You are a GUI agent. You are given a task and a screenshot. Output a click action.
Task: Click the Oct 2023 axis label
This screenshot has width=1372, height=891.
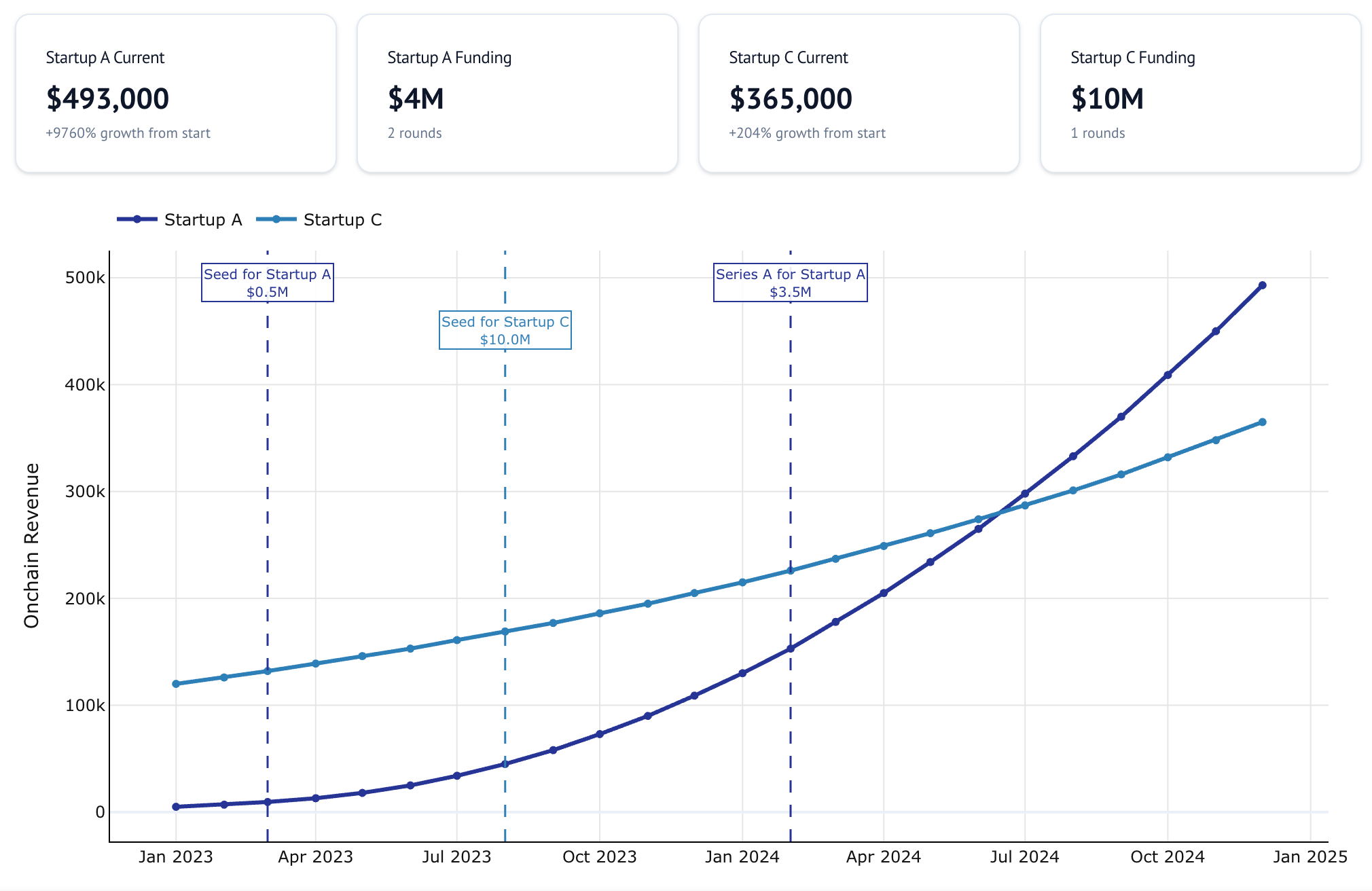point(599,857)
